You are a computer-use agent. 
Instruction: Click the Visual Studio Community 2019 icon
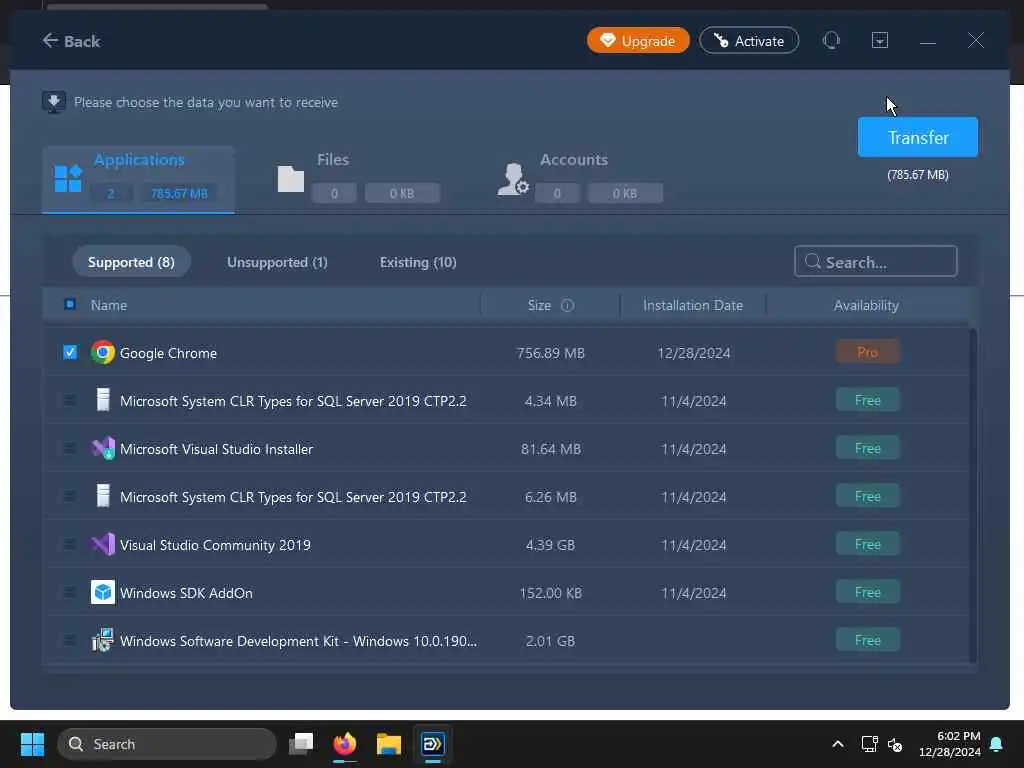(x=103, y=545)
